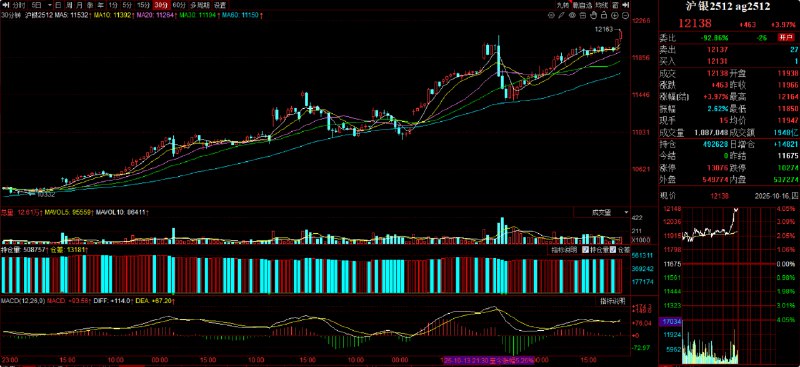Switch chart to 周 weekly candles
This screenshot has width=800, height=367.
[69, 5]
